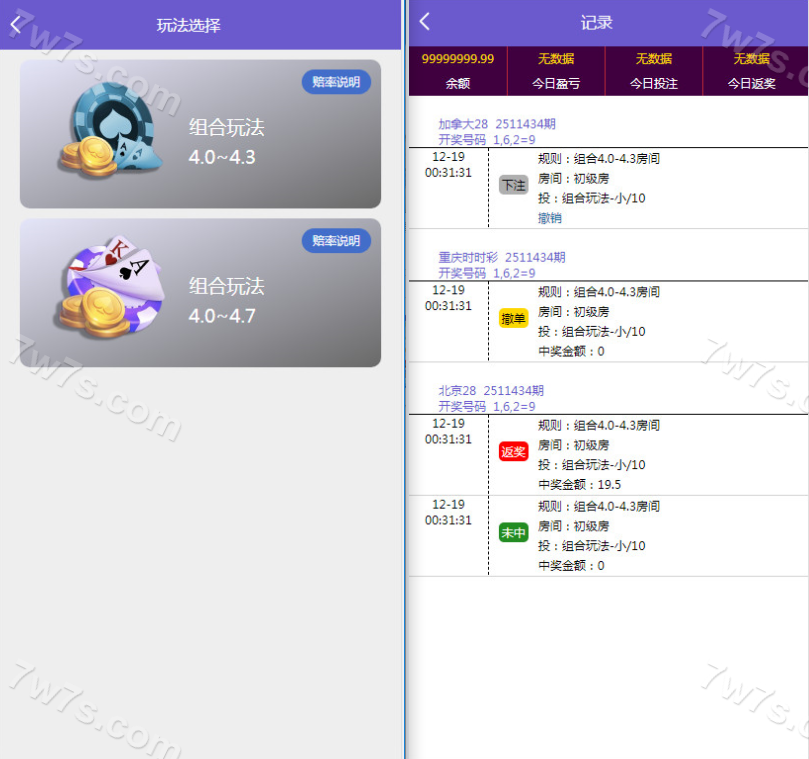This screenshot has width=809, height=759.
Task: Choose the 组合玩法 4.0~4.7 card
Action: tap(226, 300)
